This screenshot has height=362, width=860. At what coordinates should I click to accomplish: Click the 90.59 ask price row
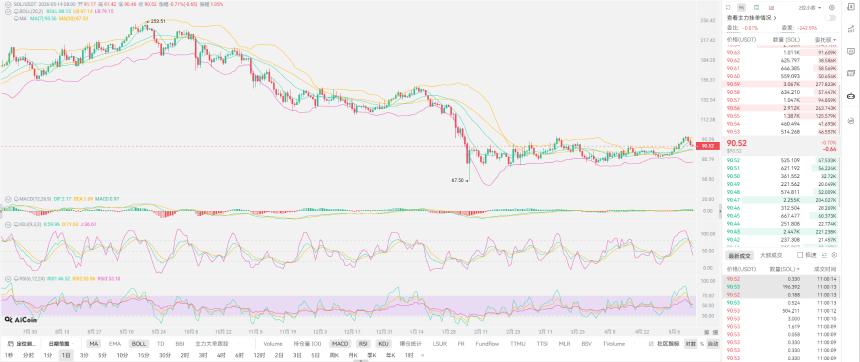pyautogui.click(x=782, y=84)
